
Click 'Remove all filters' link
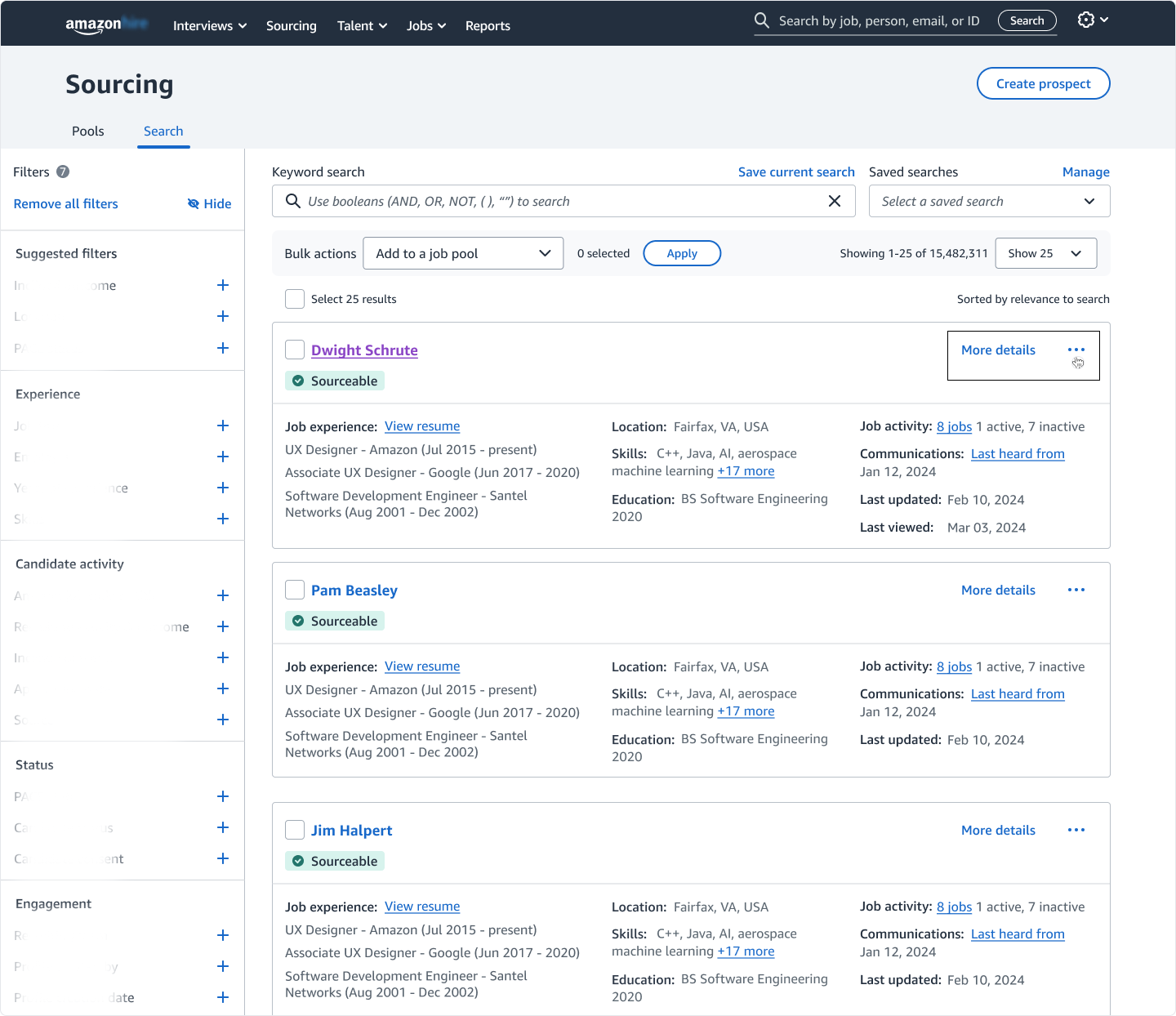(66, 203)
